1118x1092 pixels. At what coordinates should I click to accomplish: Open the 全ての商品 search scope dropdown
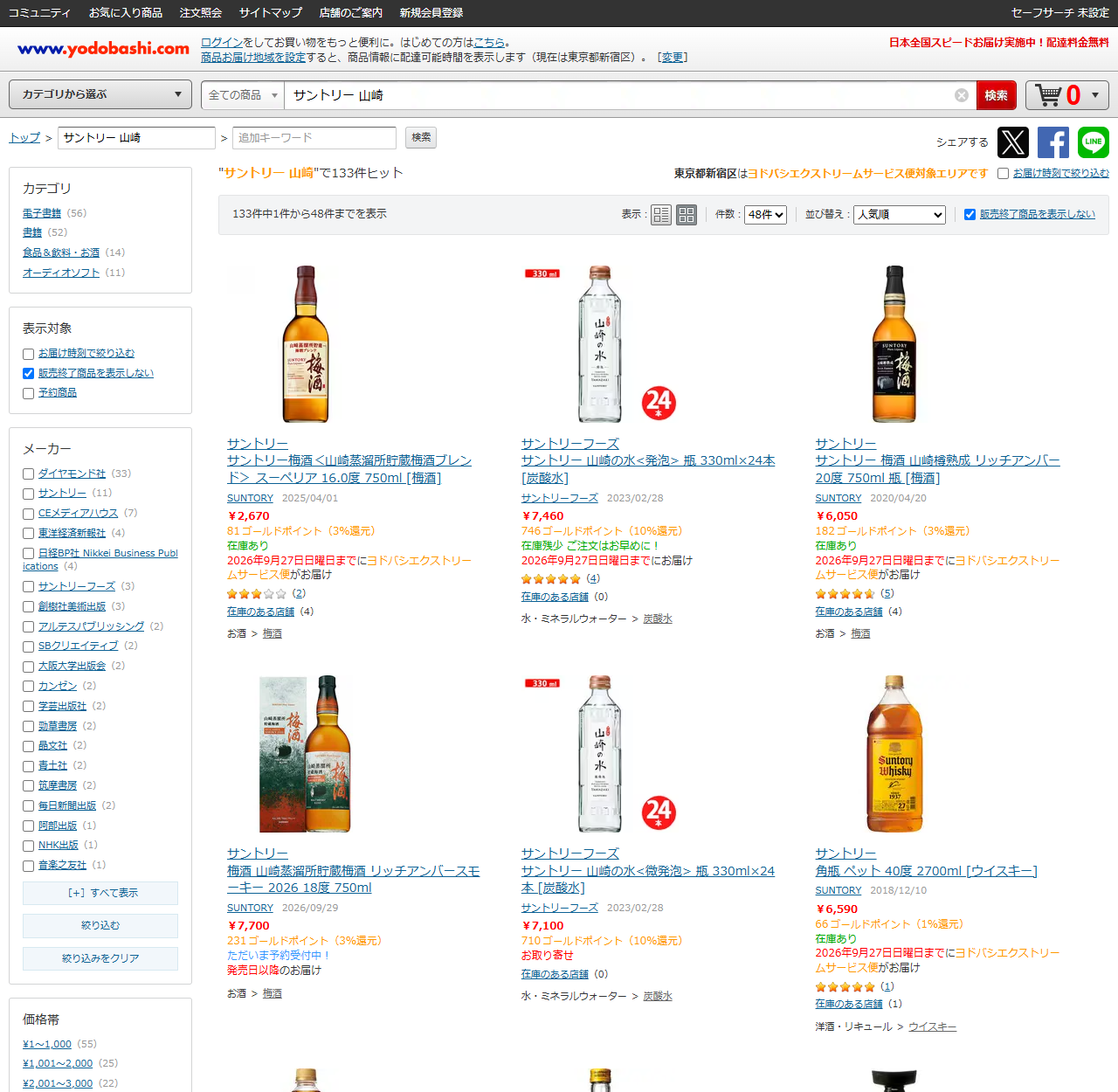tap(243, 95)
